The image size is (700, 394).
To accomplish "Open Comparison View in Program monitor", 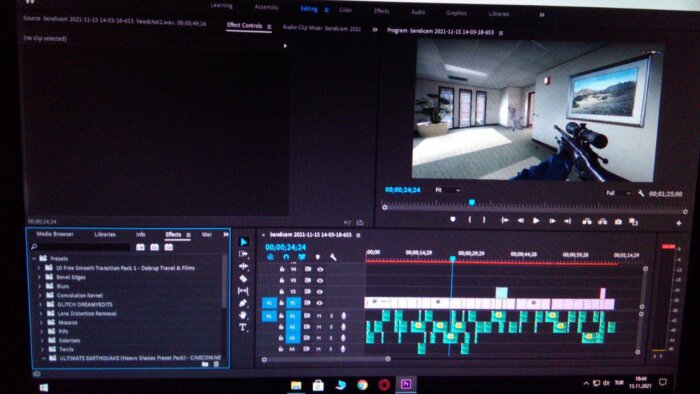I will click(x=633, y=222).
